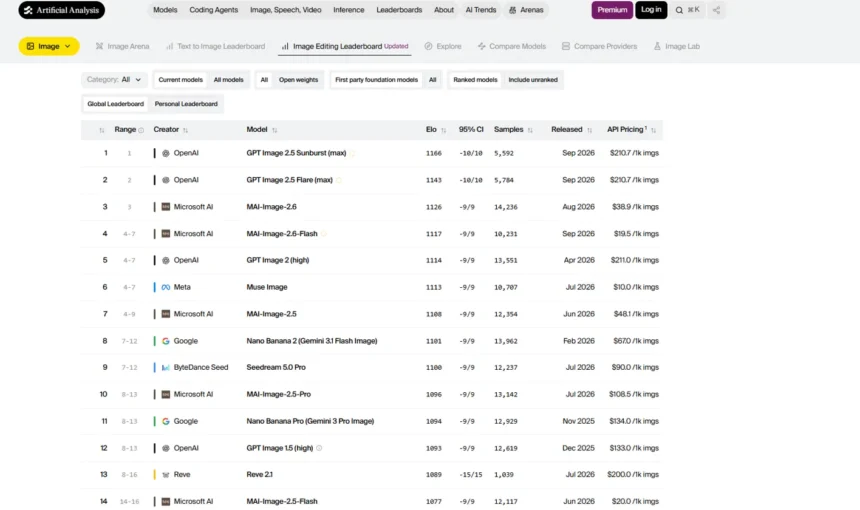Click sort arrows next to Creator
This screenshot has width=860, height=510.
coord(185,130)
